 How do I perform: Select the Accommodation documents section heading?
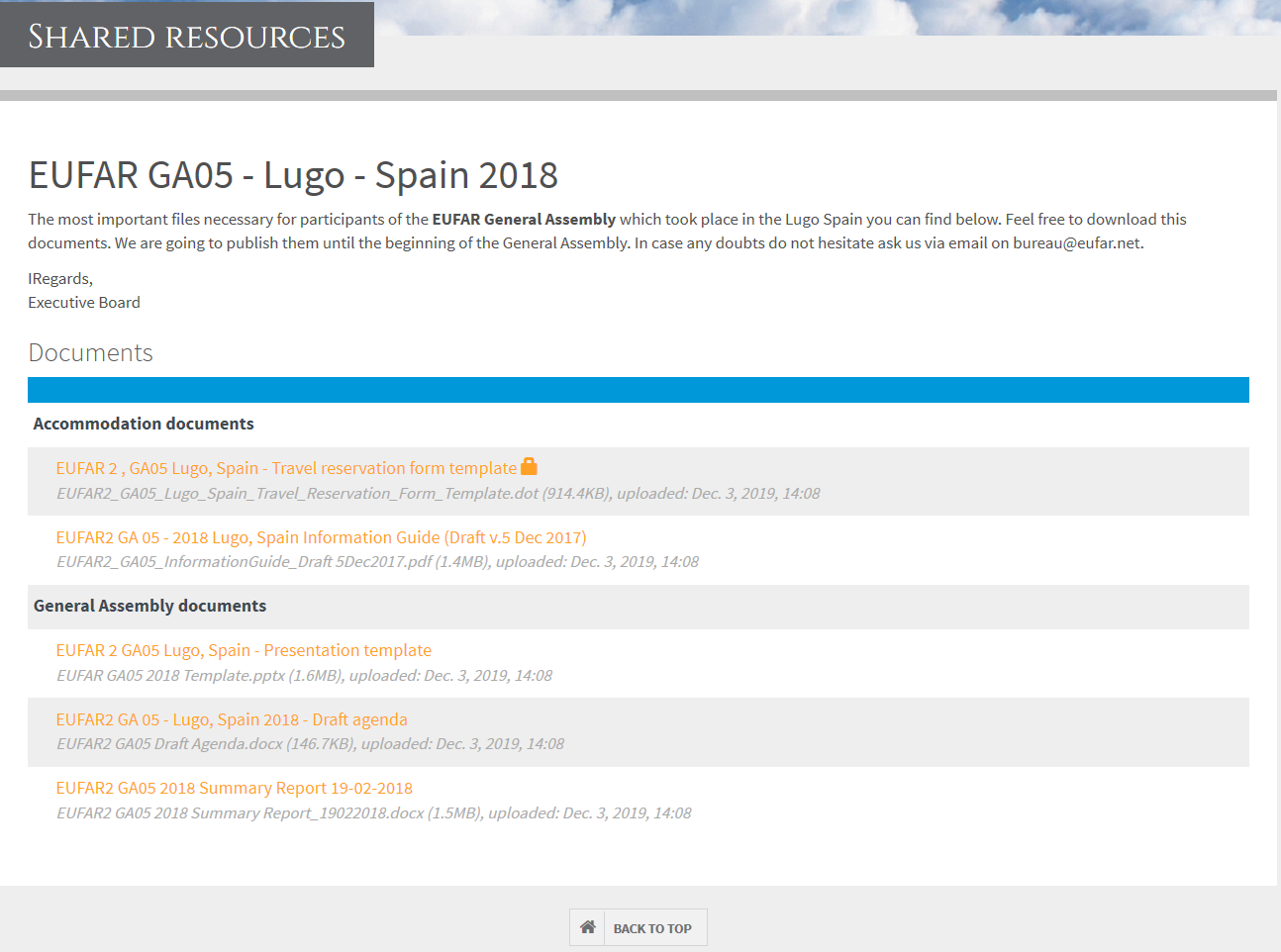click(144, 424)
